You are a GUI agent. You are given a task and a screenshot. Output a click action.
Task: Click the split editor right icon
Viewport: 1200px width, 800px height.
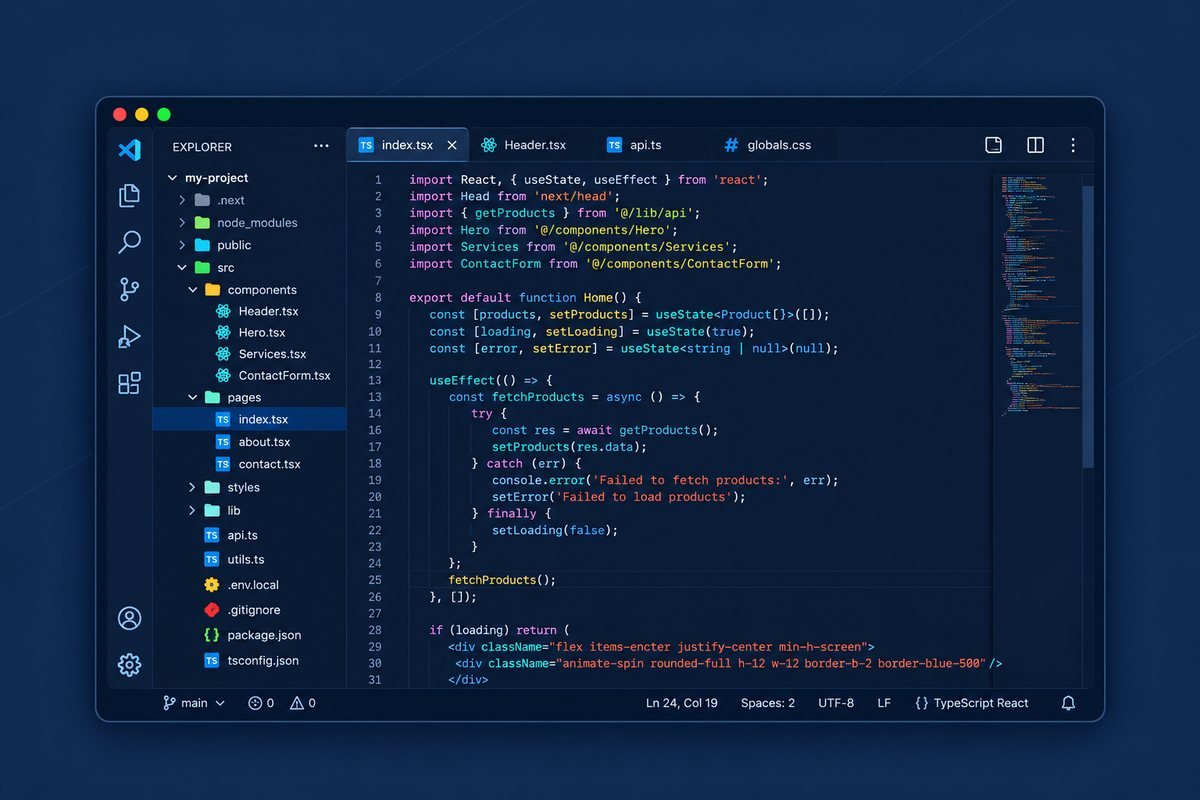pyautogui.click(x=1035, y=145)
